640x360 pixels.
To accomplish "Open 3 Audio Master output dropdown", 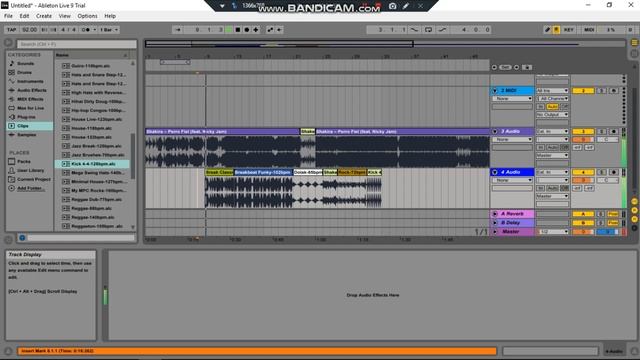I will [552, 156].
